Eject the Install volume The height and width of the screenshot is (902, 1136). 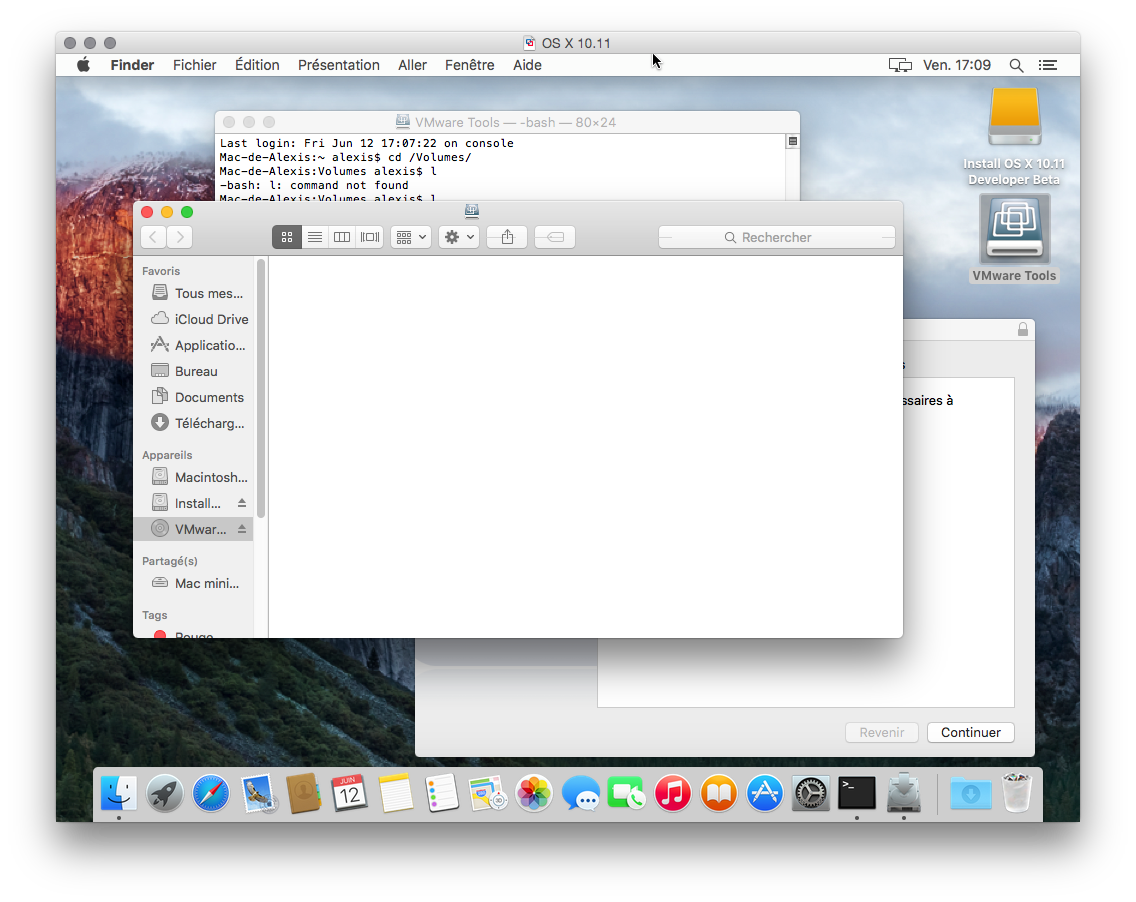pyautogui.click(x=242, y=503)
